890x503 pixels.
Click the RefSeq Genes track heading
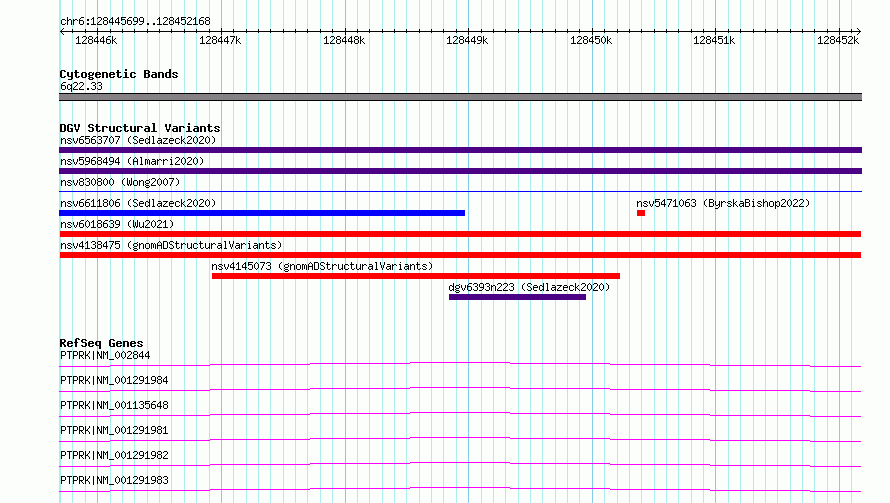[x=101, y=343]
